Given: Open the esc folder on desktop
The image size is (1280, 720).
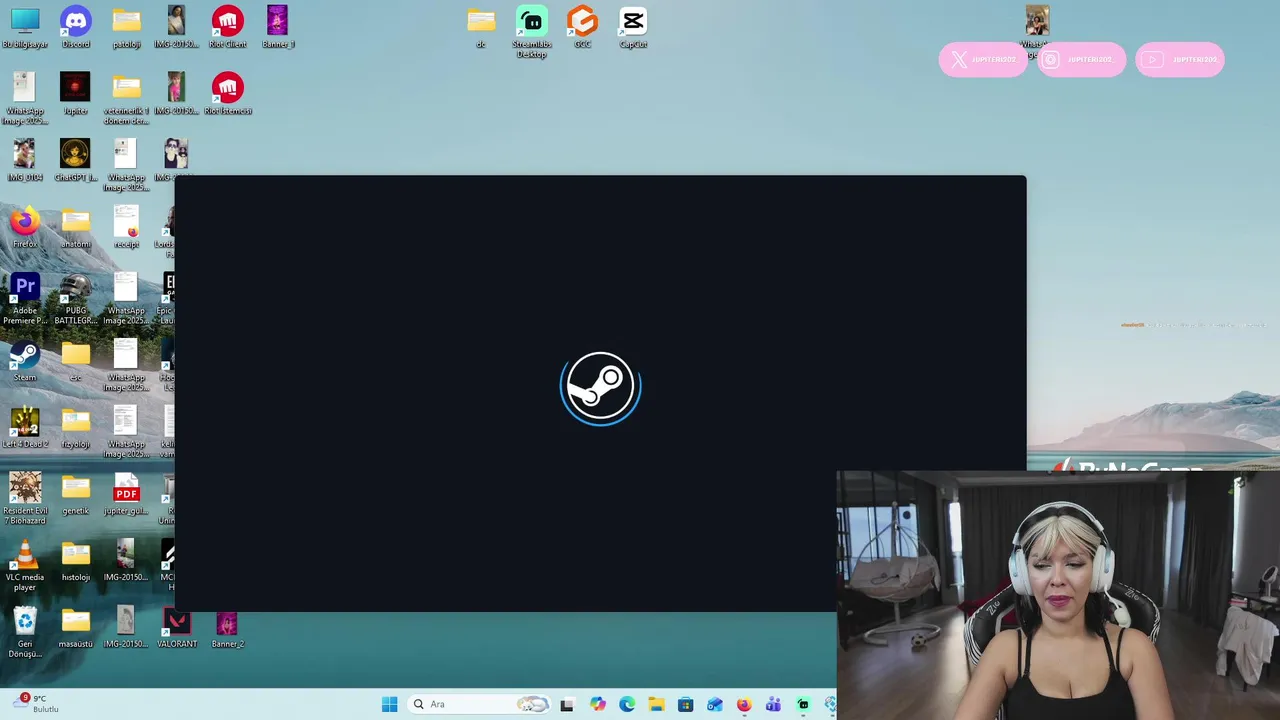Looking at the screenshot, I should tap(75, 361).
